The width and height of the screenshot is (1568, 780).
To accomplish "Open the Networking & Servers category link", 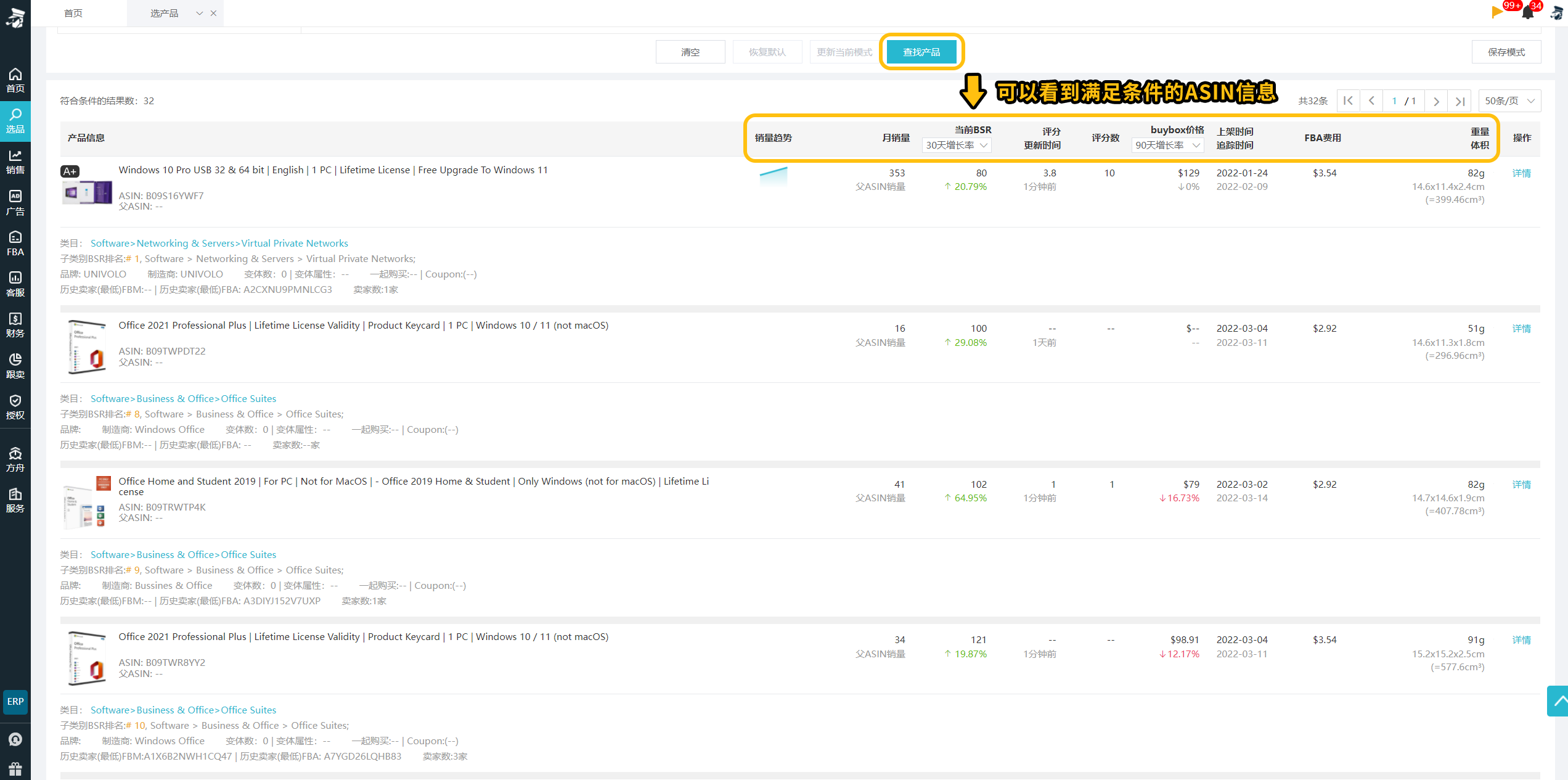I will pos(186,243).
